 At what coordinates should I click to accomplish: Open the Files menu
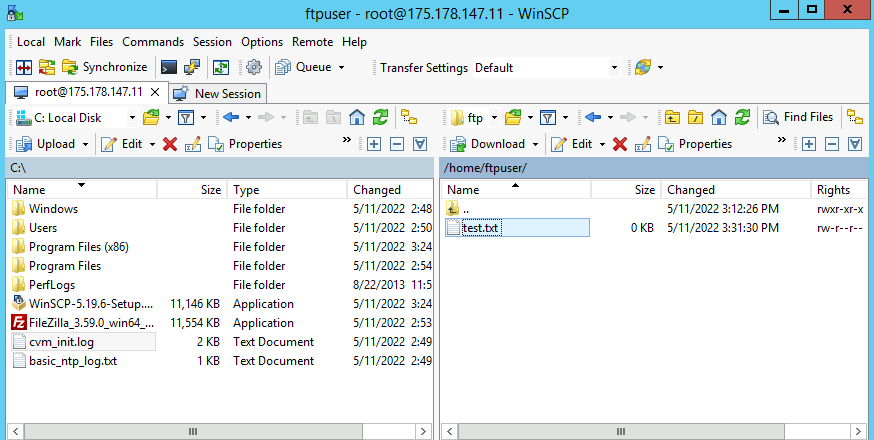(101, 42)
